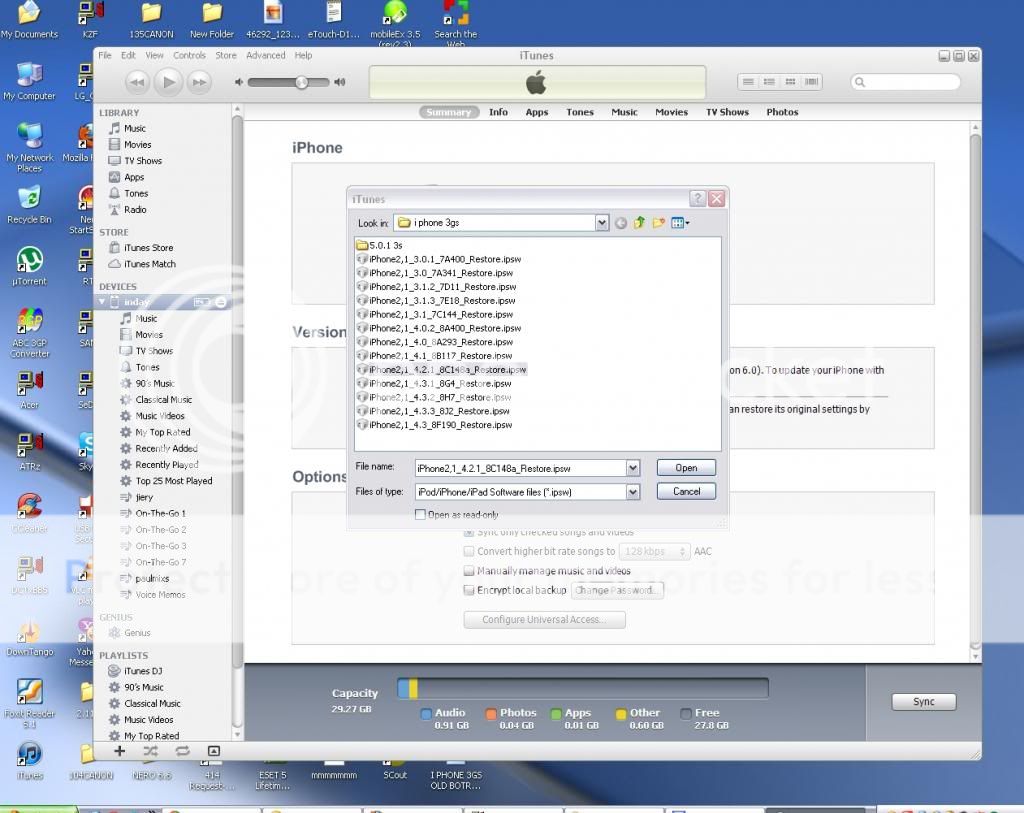Open My Computer desktop icon

(29, 82)
